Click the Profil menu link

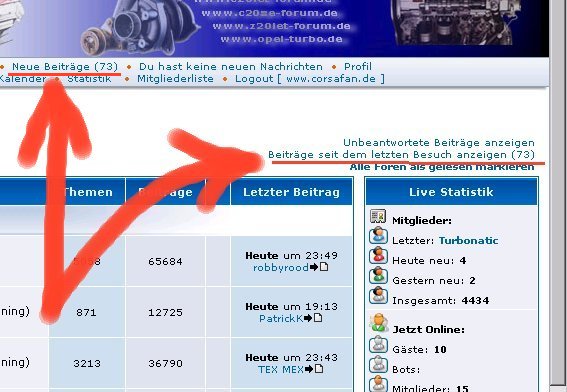[x=358, y=67]
